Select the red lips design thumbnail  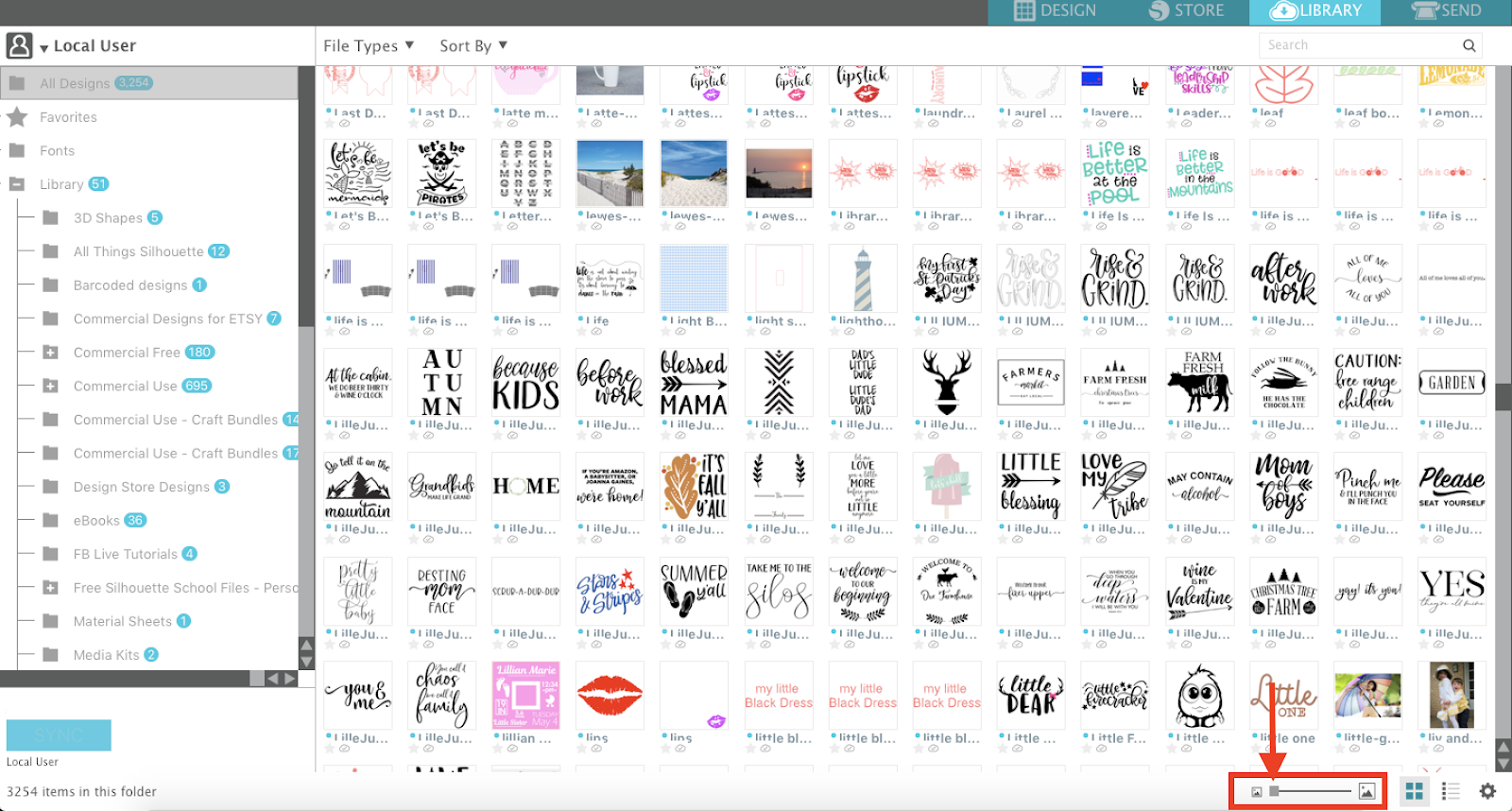(610, 696)
